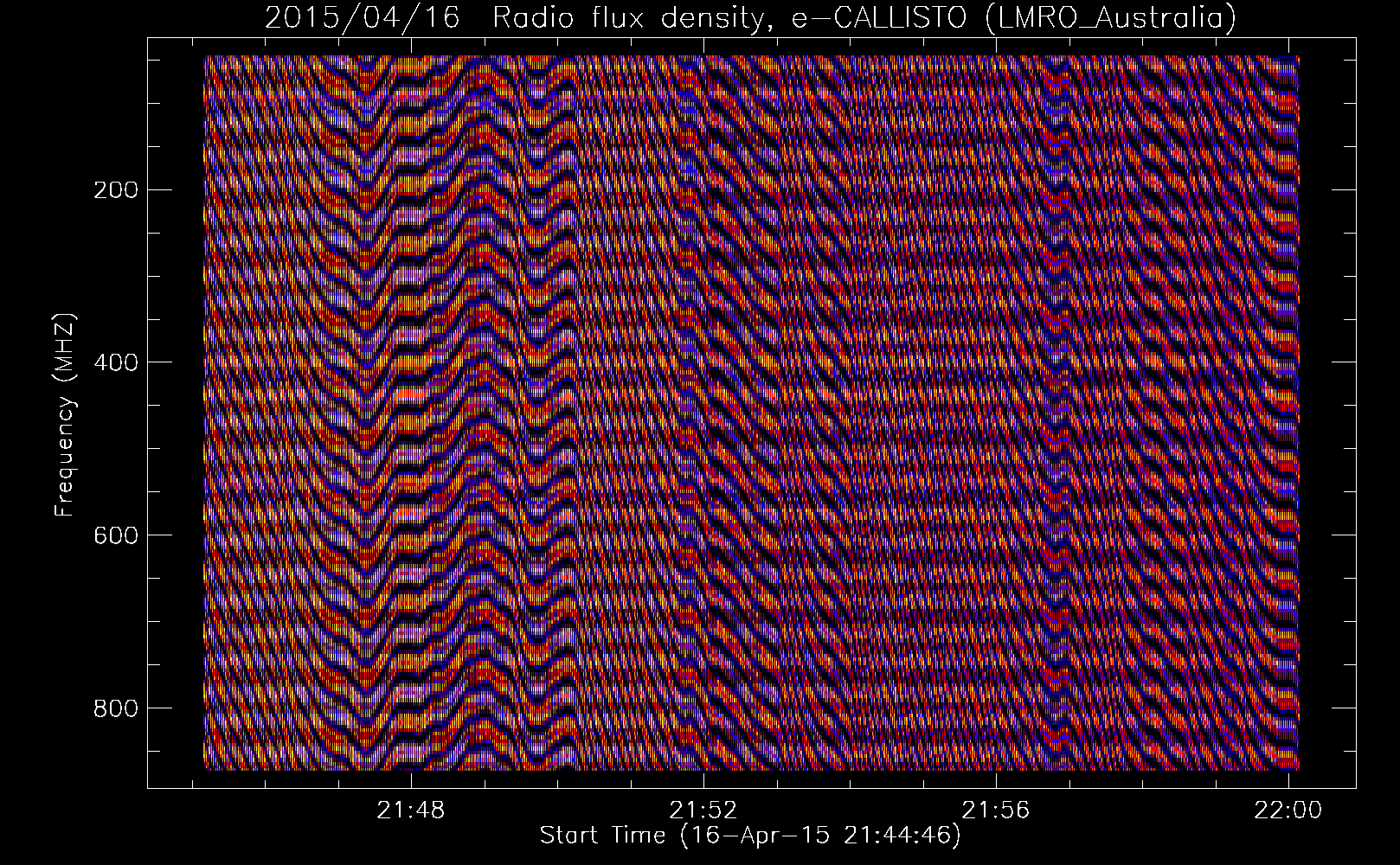This screenshot has width=1400, height=865.
Task: Click the 'Start Time (16-Apr-15 21:44:46)' label
Action: tap(750, 836)
